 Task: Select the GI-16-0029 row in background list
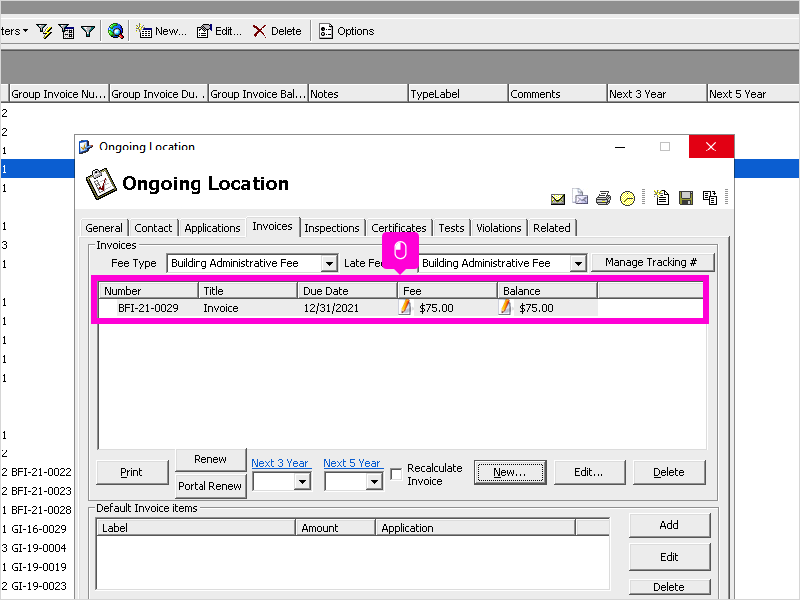tap(37, 530)
